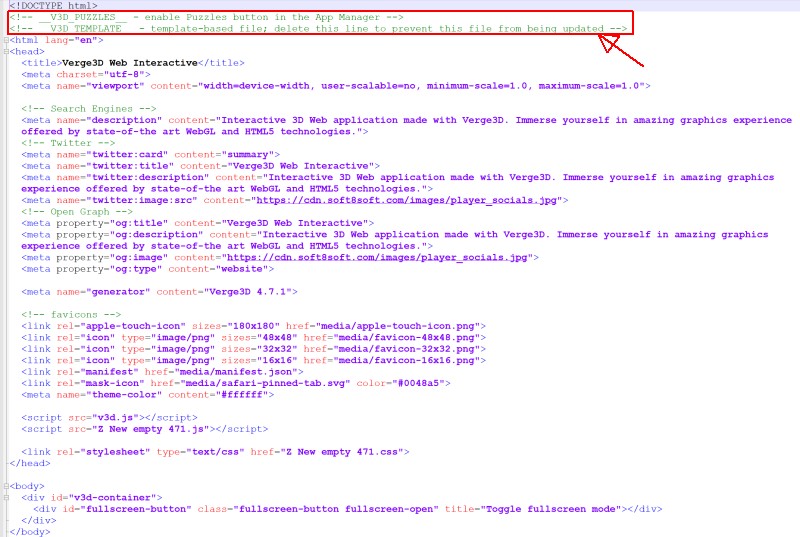Click the "og:description" property value
Image resolution: width=800 pixels, height=537 pixels.
coord(157,235)
